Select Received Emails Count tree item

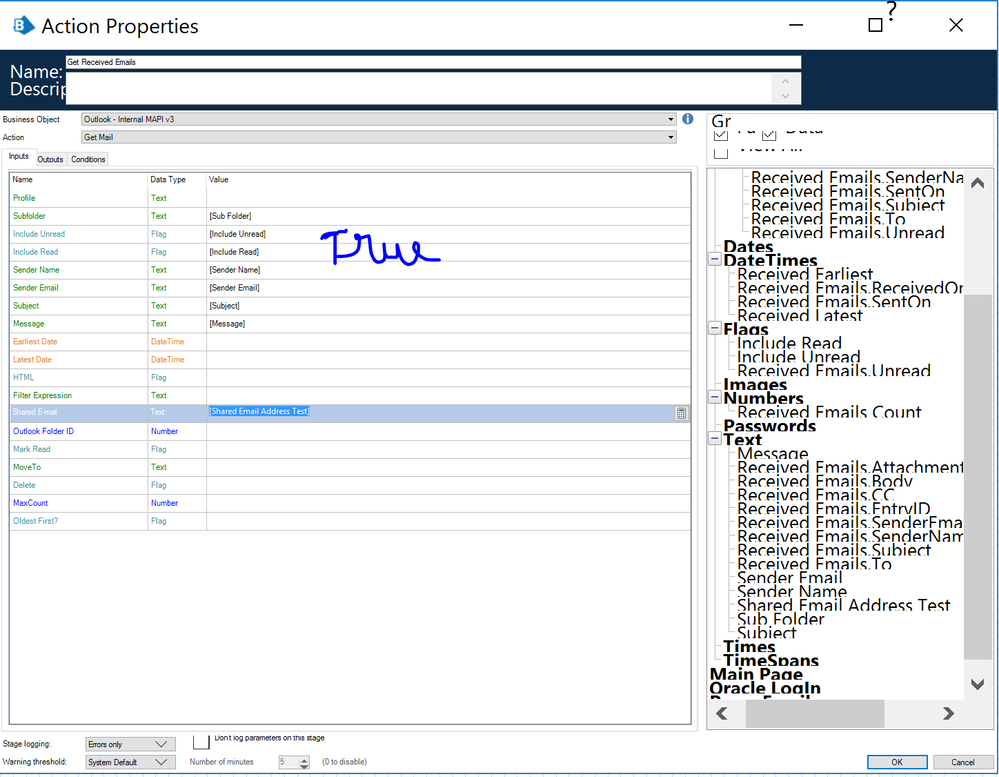(829, 411)
